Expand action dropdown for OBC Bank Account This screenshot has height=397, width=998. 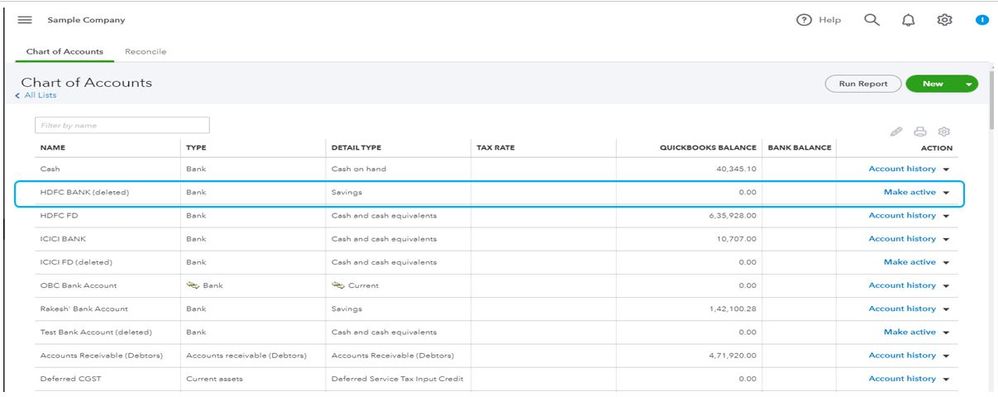[x=946, y=286]
